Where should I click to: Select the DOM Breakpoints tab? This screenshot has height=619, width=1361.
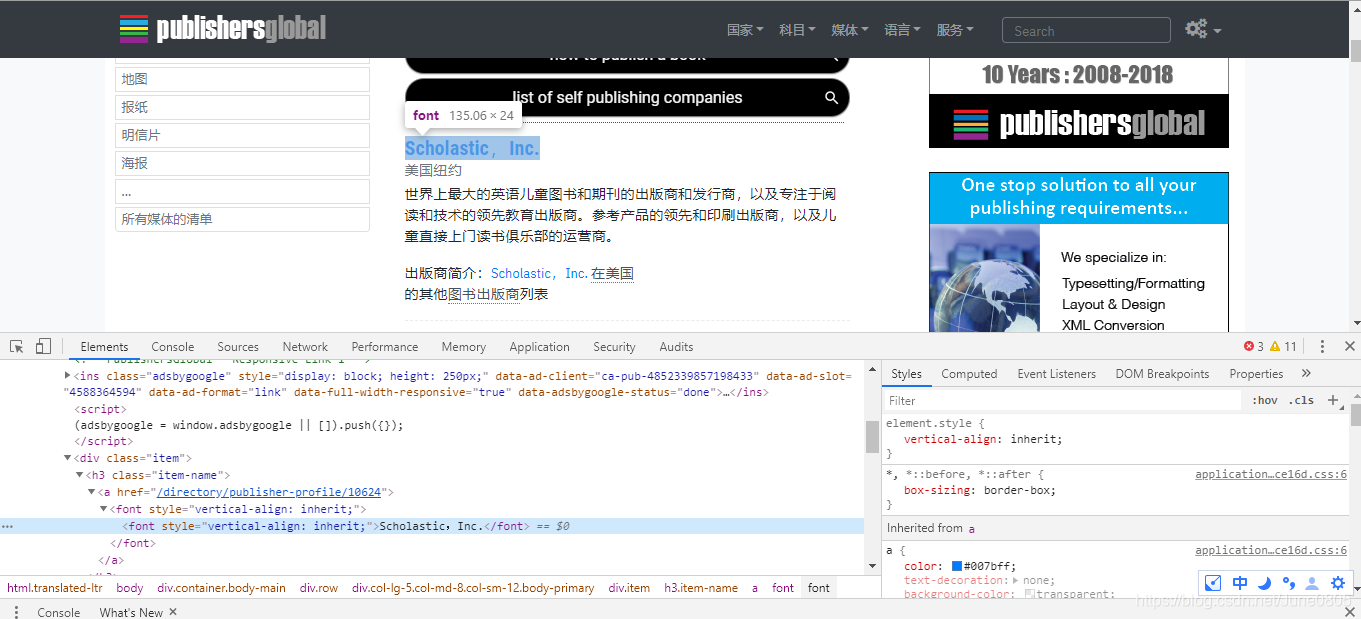click(x=1162, y=373)
